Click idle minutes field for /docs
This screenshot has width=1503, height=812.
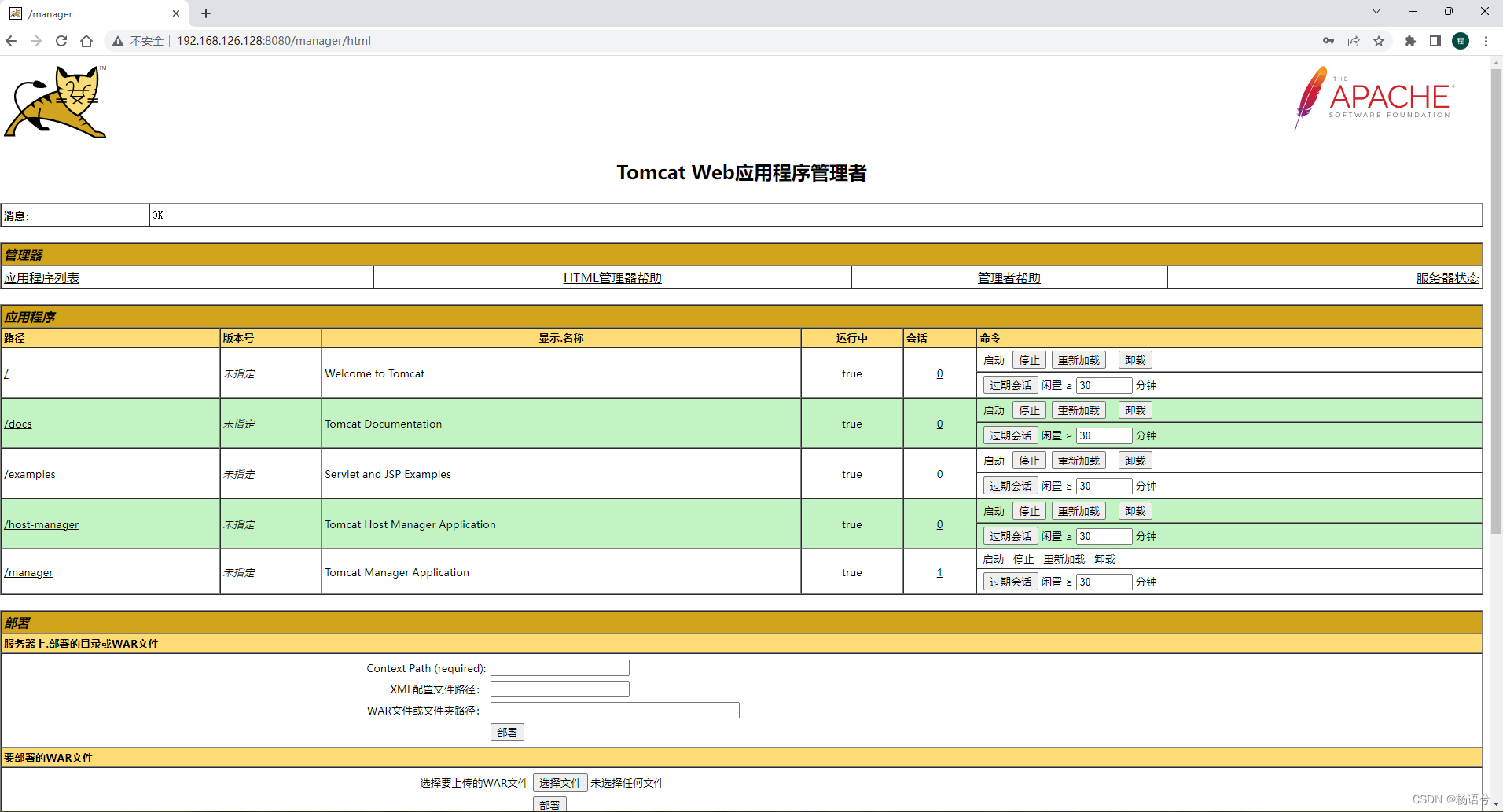pos(1104,435)
